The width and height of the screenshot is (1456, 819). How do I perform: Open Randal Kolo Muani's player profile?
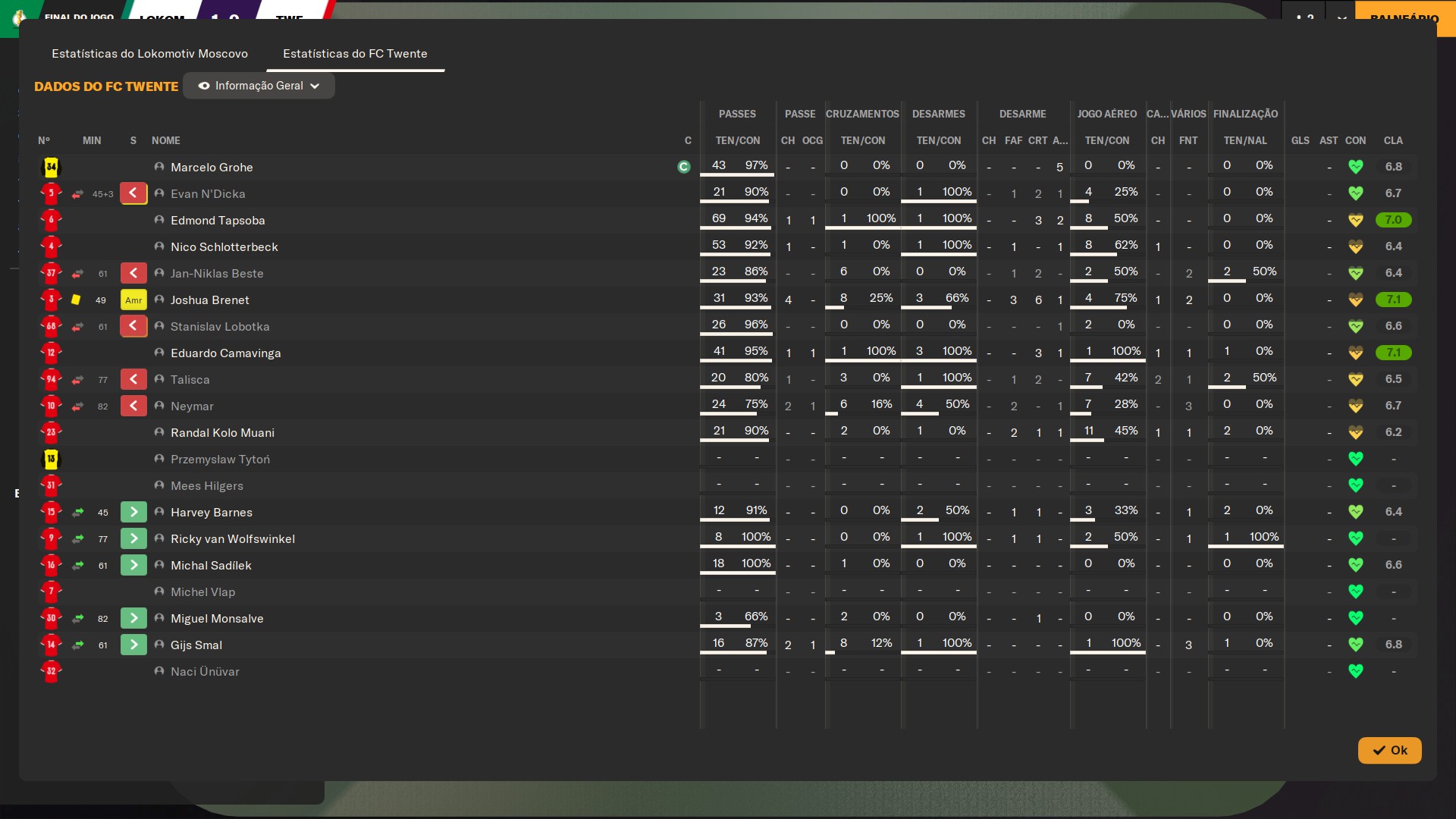[222, 433]
